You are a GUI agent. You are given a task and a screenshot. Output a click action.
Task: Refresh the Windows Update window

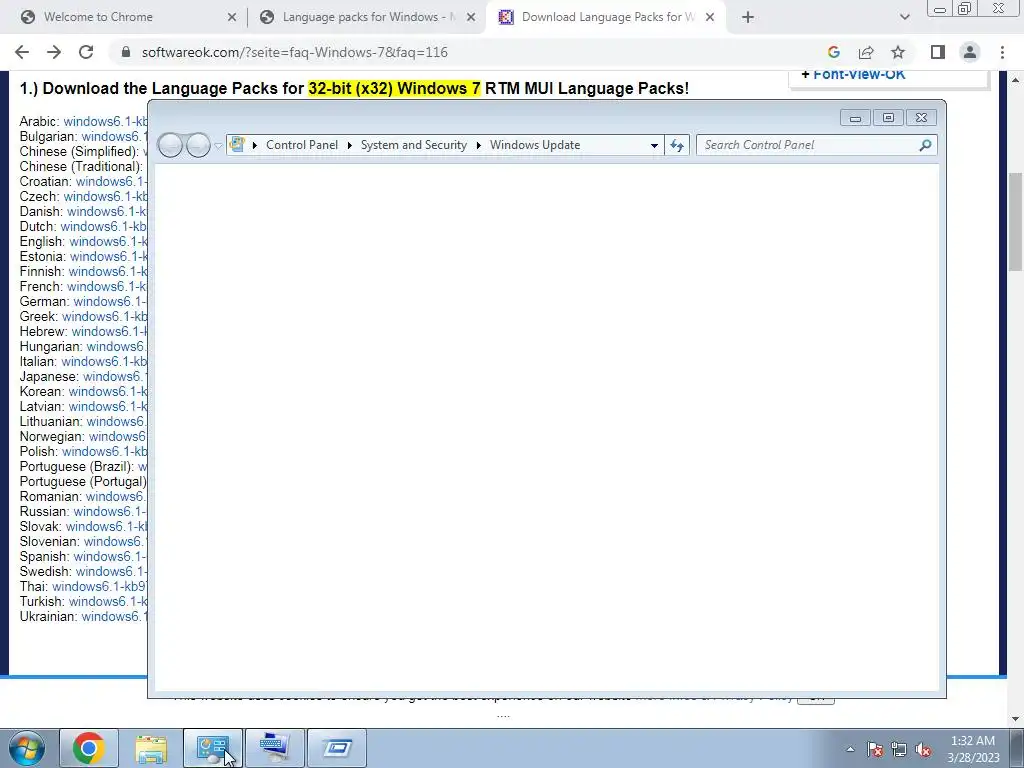pos(677,145)
